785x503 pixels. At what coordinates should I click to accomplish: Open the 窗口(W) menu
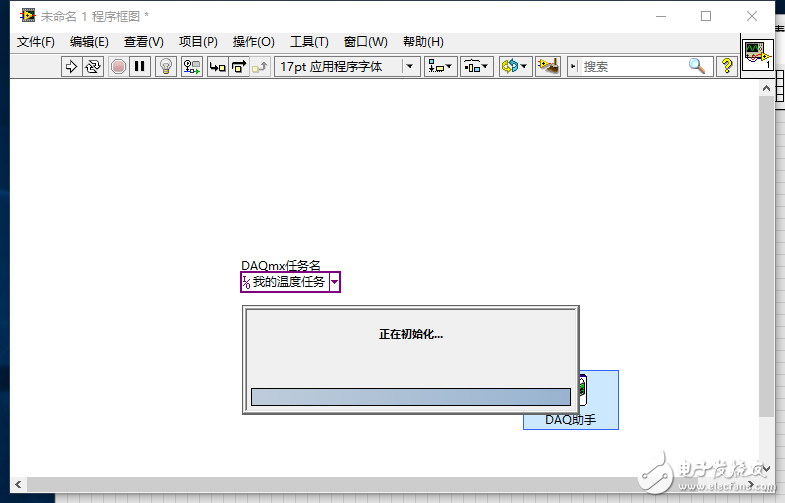click(365, 42)
